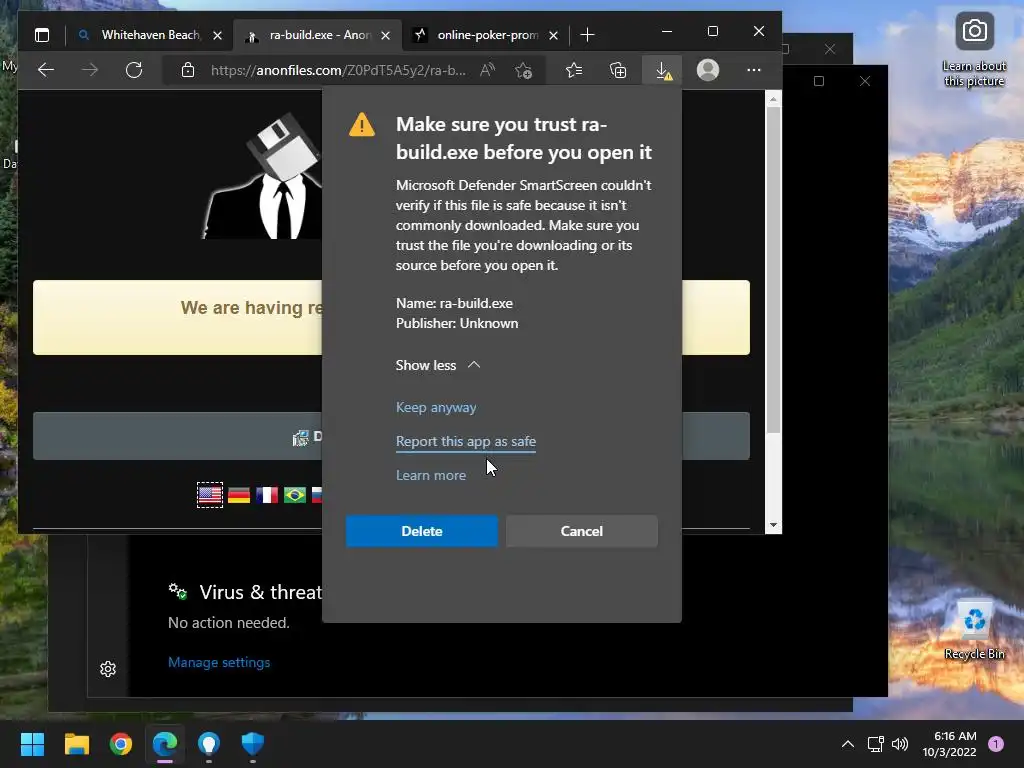This screenshot has width=1024, height=768.
Task: Open notification badge in taskbar
Action: point(996,744)
